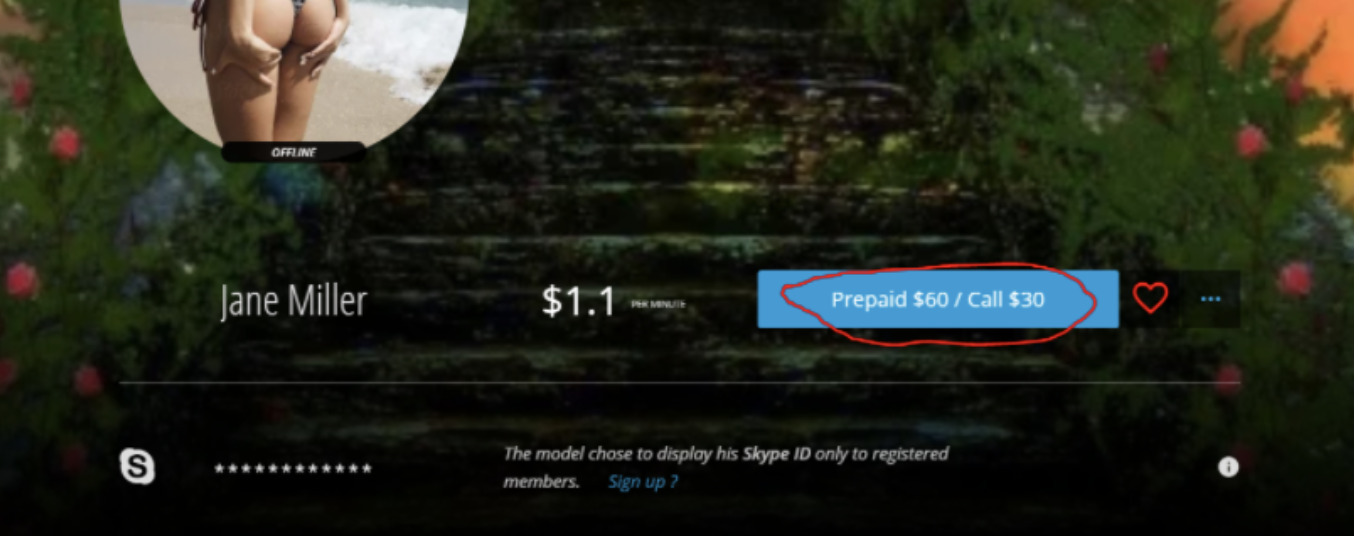Click "only to registered" text in notice
Image resolution: width=1354 pixels, height=536 pixels.
(x=882, y=454)
